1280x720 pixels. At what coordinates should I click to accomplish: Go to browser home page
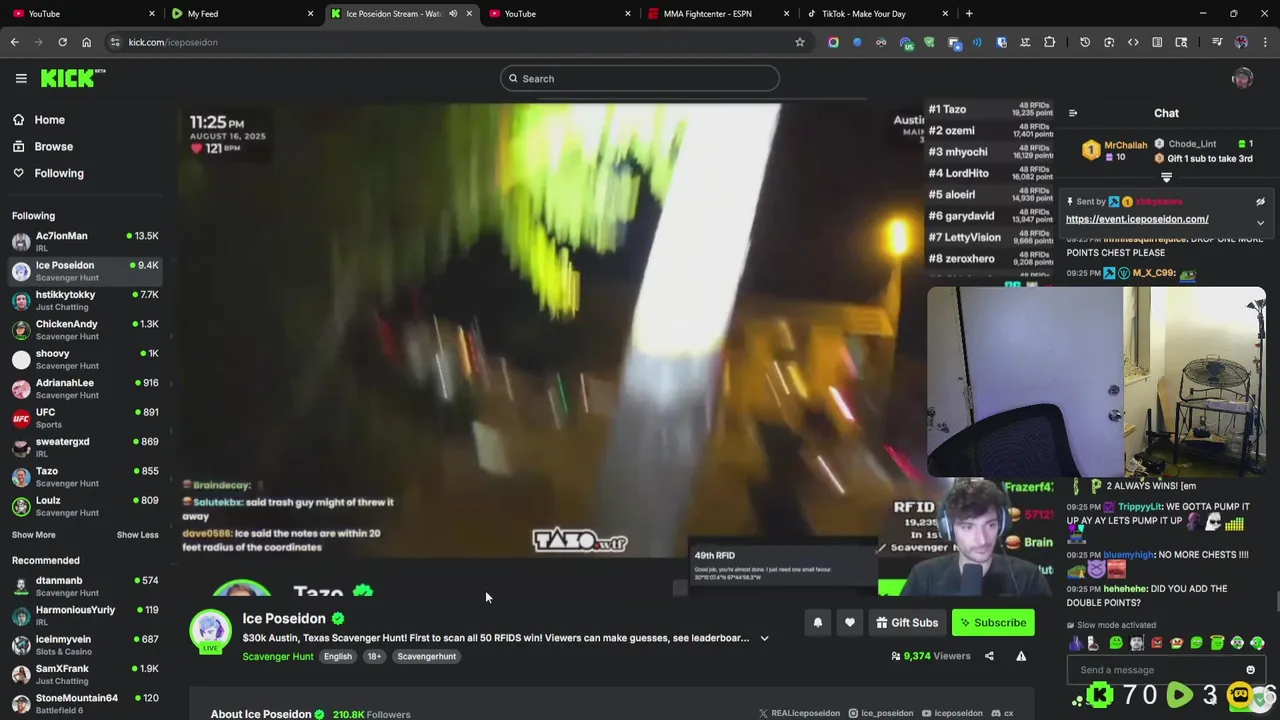click(x=86, y=42)
